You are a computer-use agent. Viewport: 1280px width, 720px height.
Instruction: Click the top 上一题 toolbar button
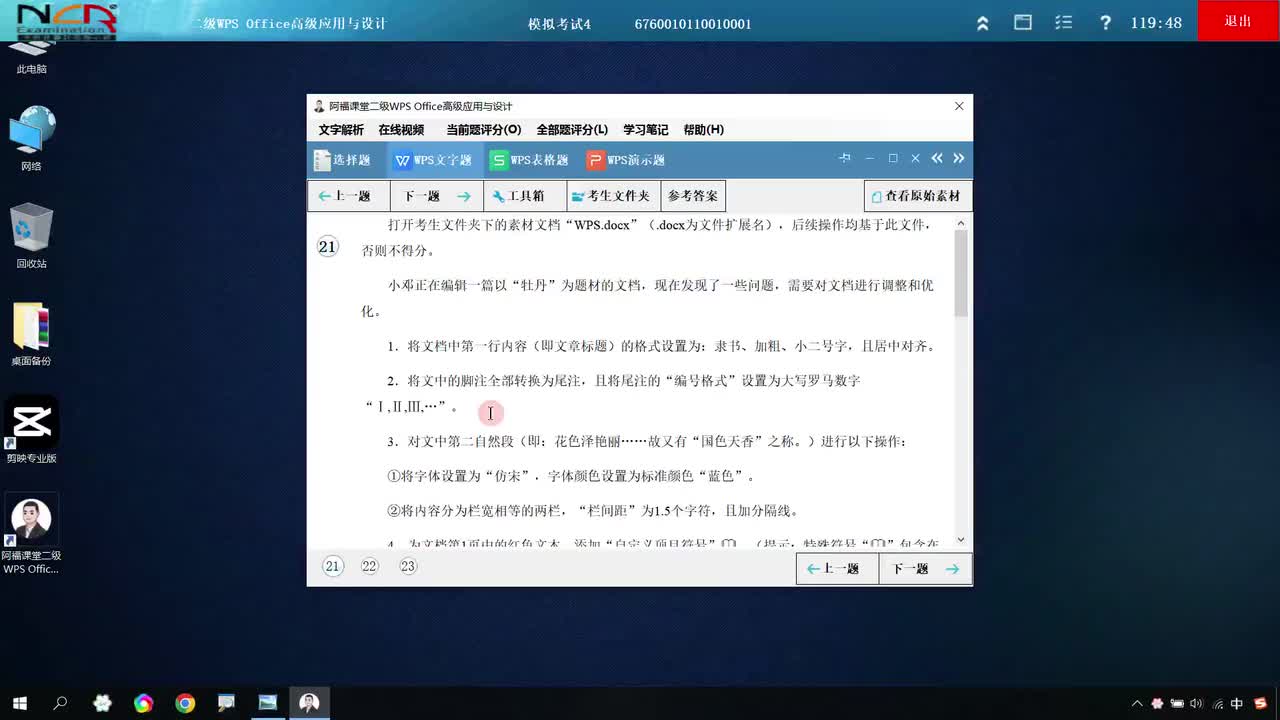[347, 196]
